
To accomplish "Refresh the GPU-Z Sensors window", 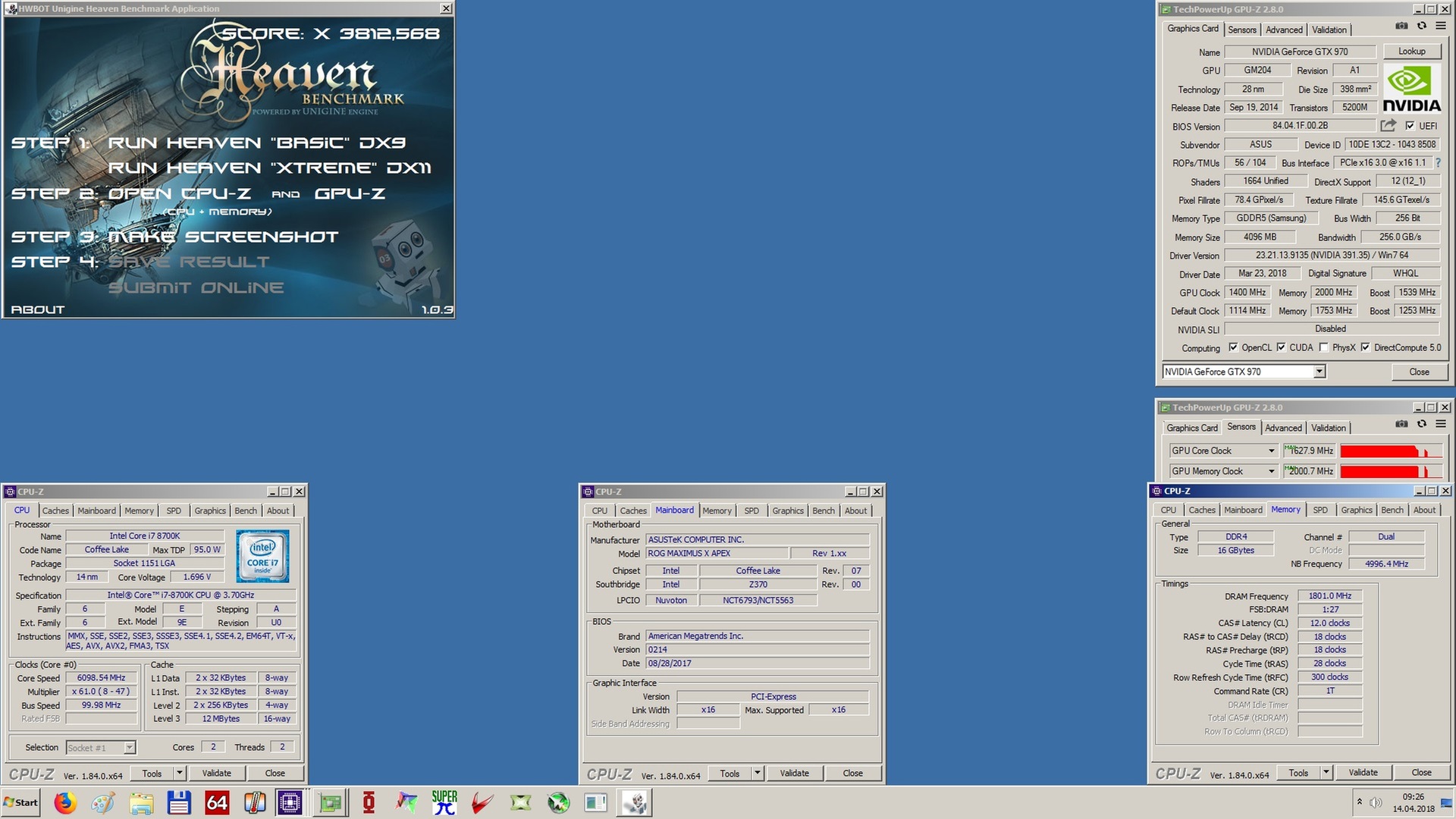I will 1422,424.
